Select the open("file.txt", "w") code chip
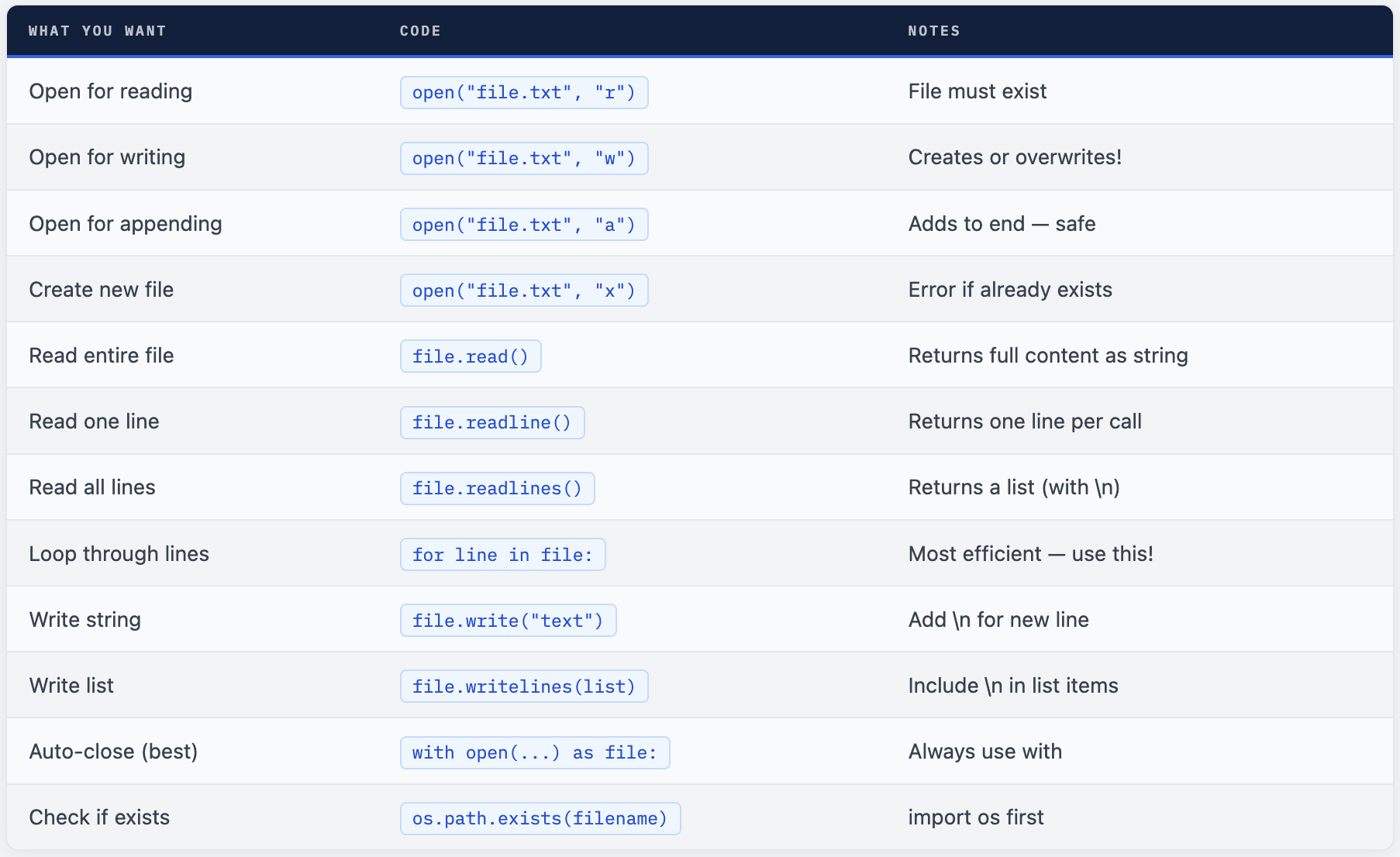The height and width of the screenshot is (857, 1400). [x=524, y=159]
